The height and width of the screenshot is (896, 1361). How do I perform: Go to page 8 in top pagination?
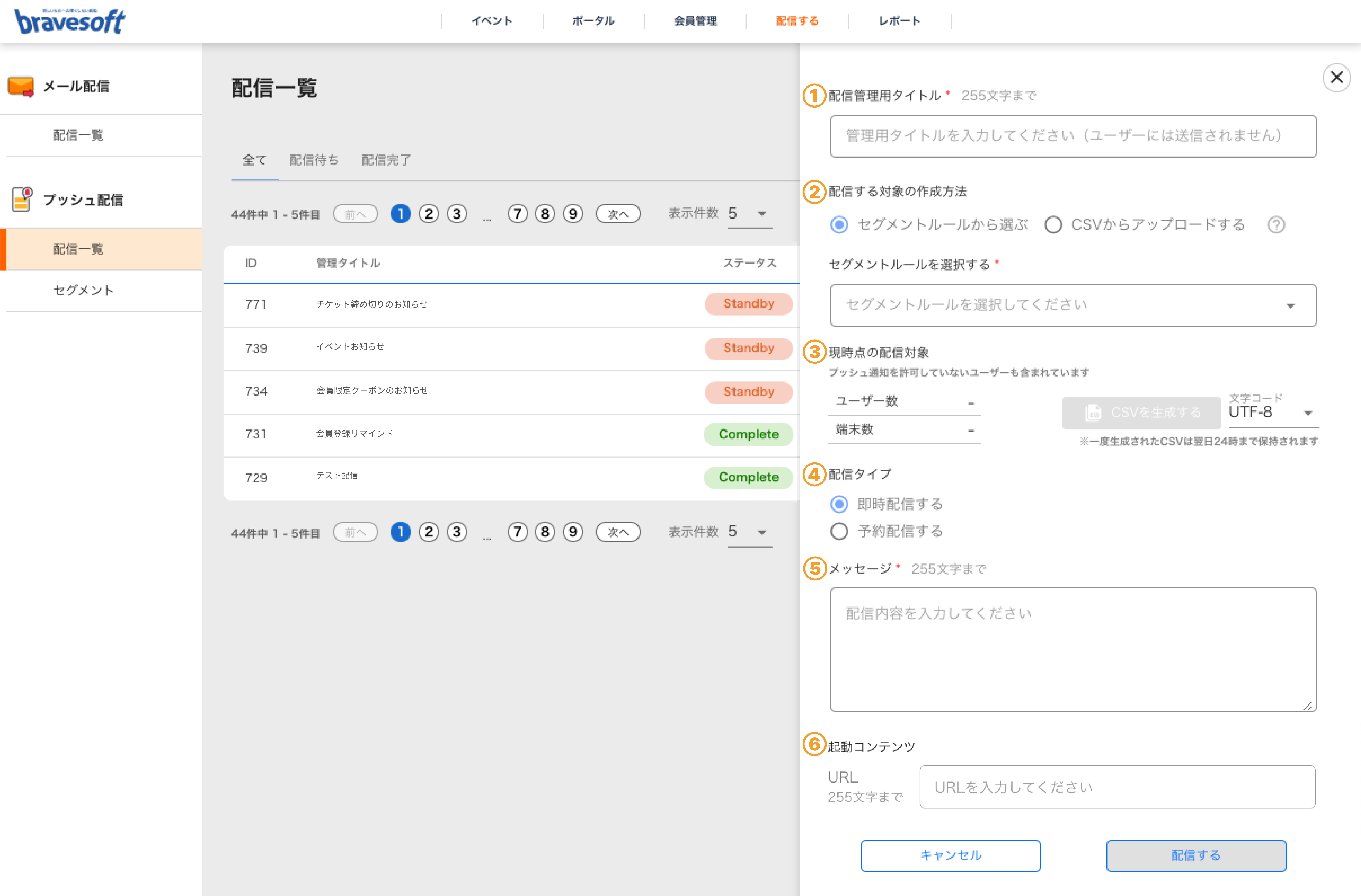(x=545, y=214)
